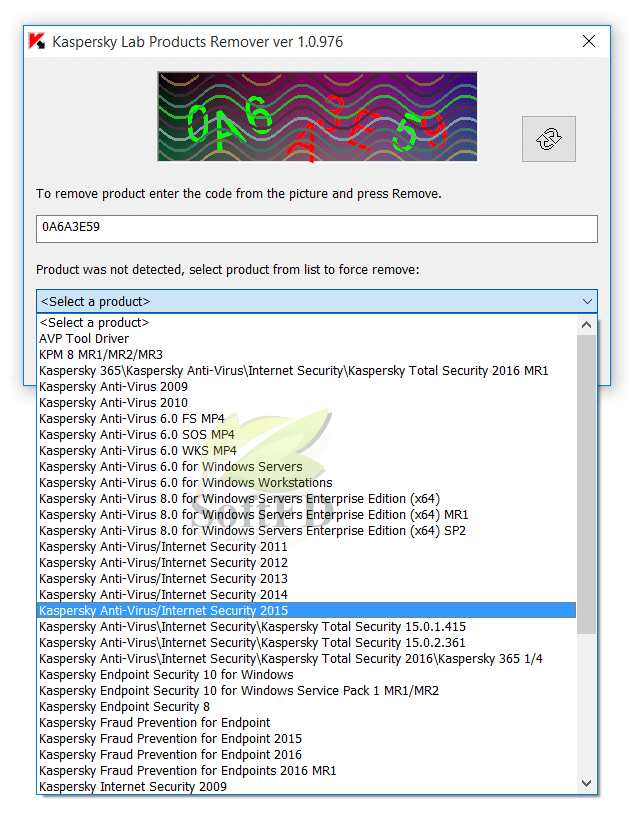Choose Anti-Virus/Internet Security 2012

point(306,563)
